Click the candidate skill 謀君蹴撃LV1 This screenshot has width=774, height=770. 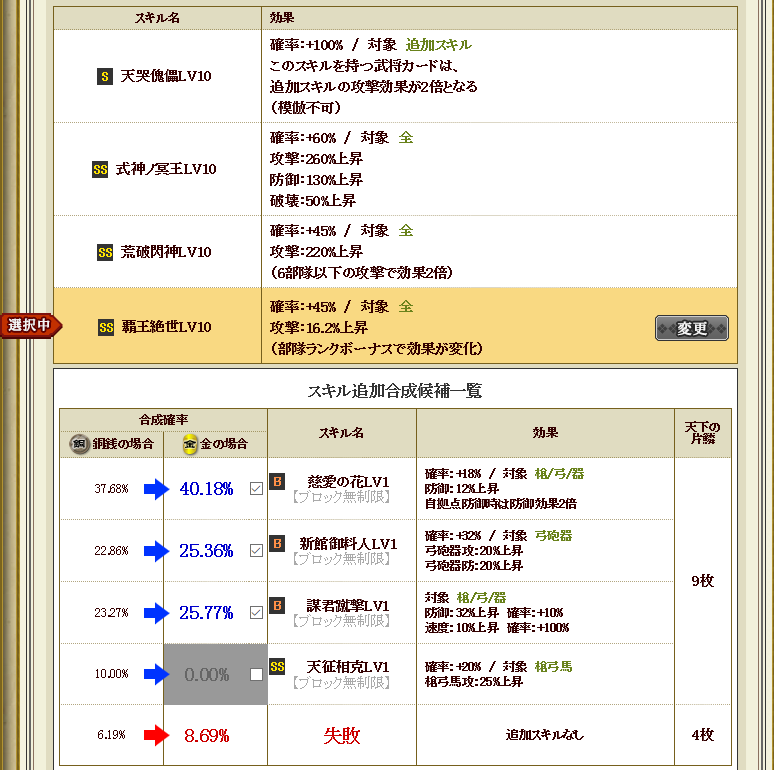[x=348, y=606]
